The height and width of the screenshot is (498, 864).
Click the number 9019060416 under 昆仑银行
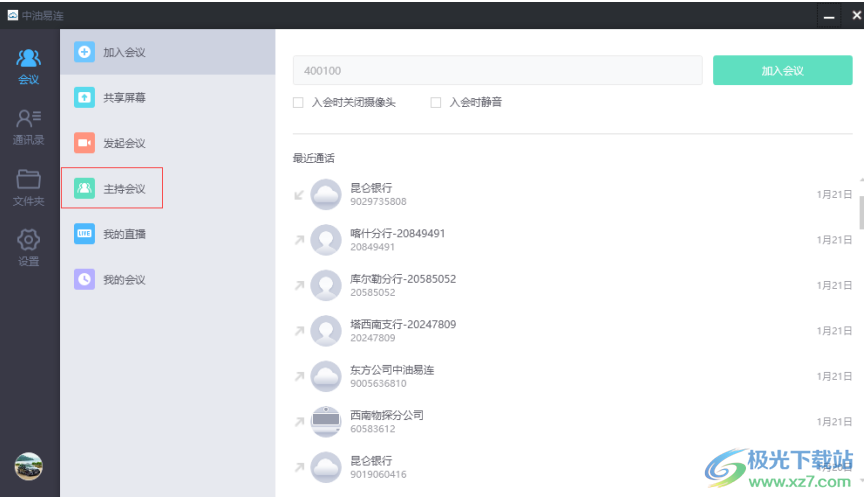tap(378, 474)
